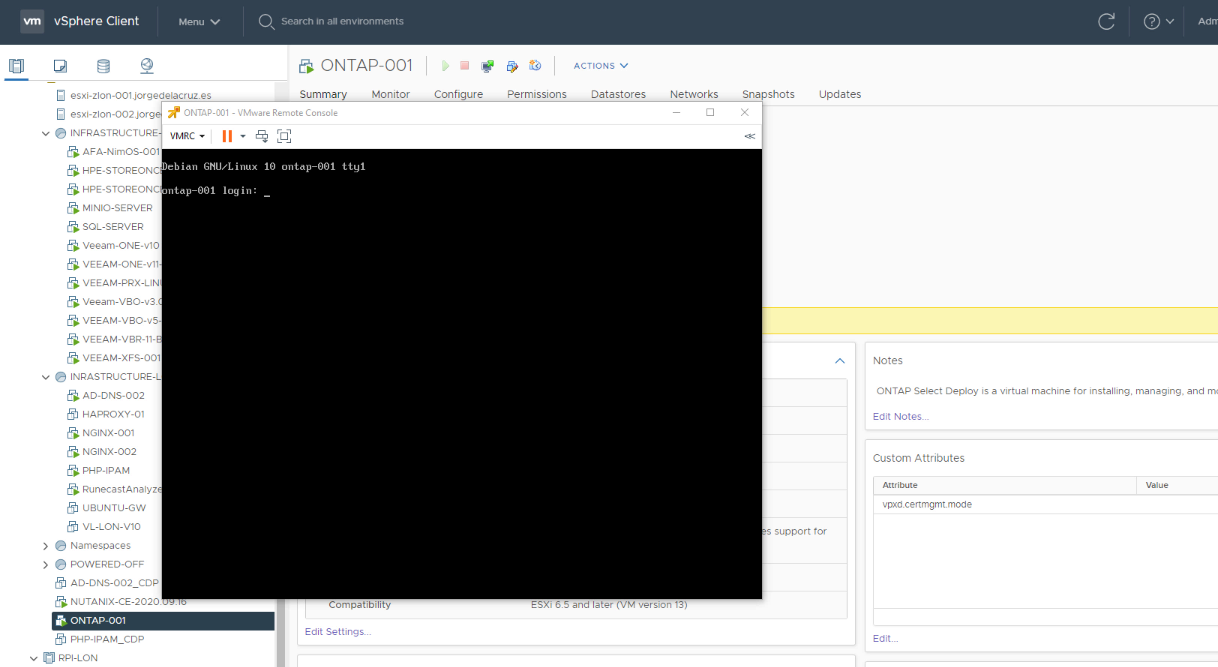This screenshot has width=1218, height=667.
Task: Select the AD-DNS-002_CDP VM
Action: 114,583
